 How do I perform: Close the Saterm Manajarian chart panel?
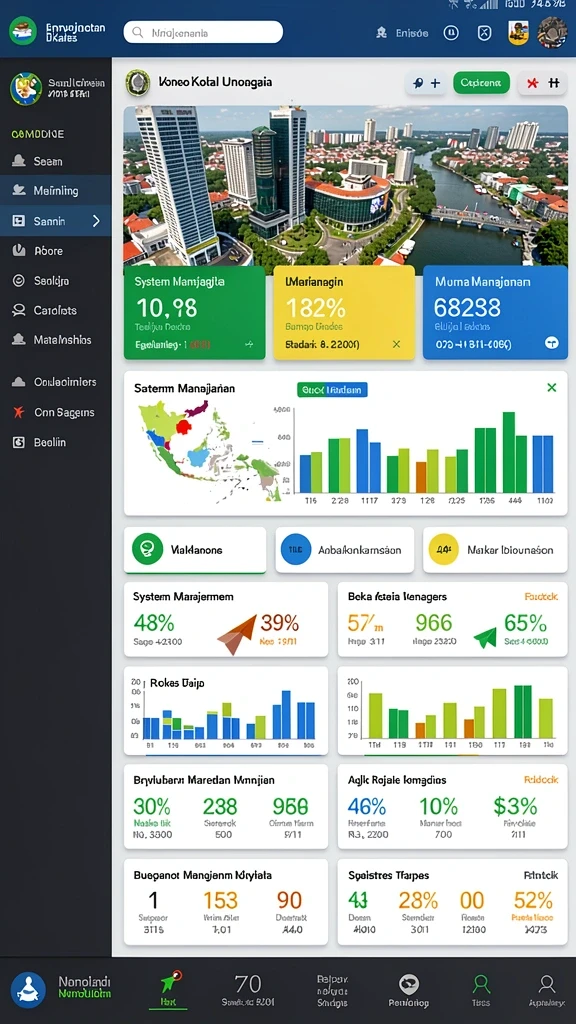(552, 388)
